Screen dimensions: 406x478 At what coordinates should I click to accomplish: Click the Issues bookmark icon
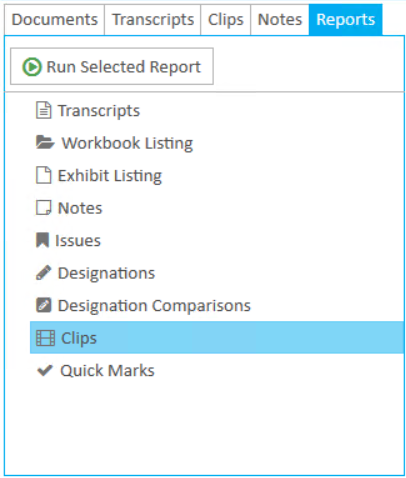[42, 240]
